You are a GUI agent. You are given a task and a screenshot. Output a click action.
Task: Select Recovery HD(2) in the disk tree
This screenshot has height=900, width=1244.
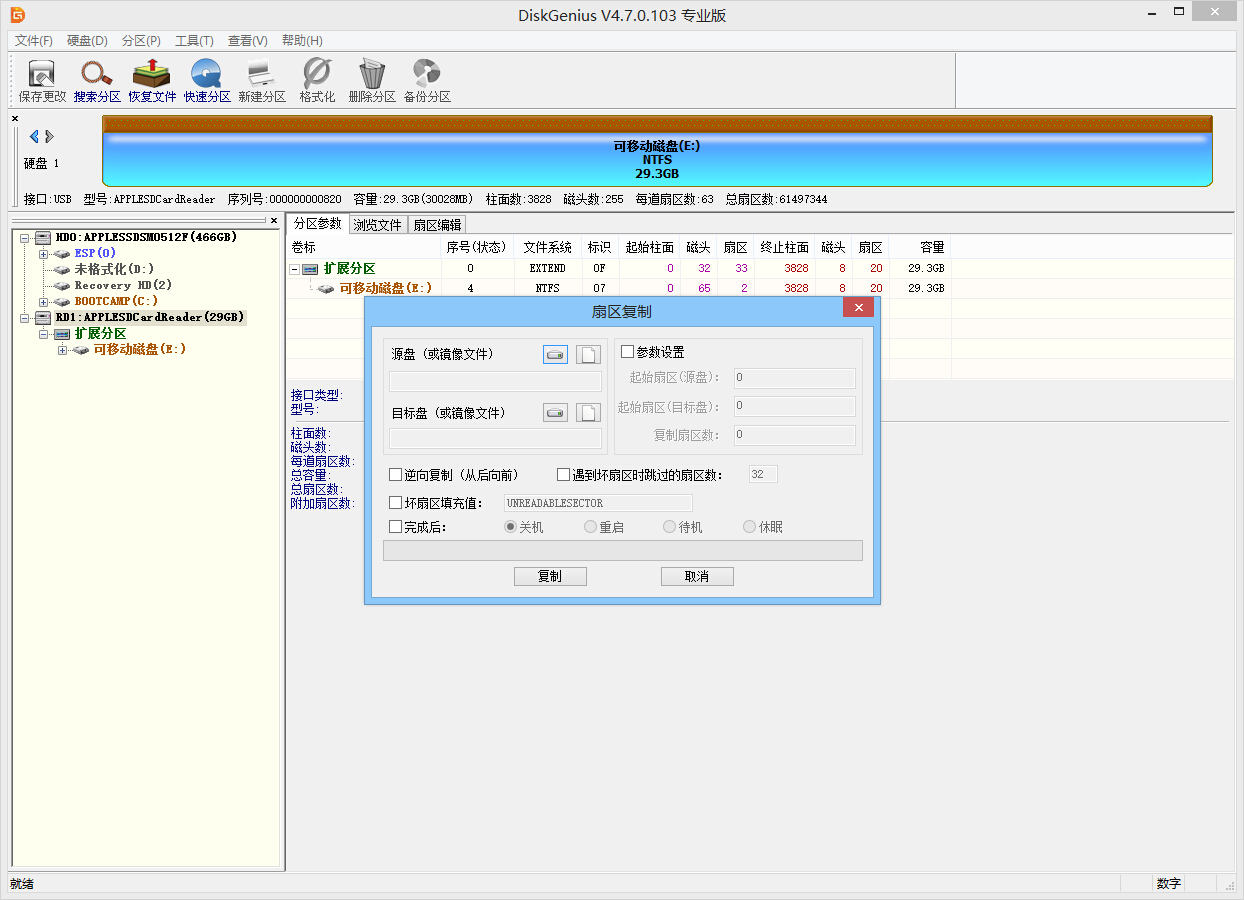click(123, 285)
